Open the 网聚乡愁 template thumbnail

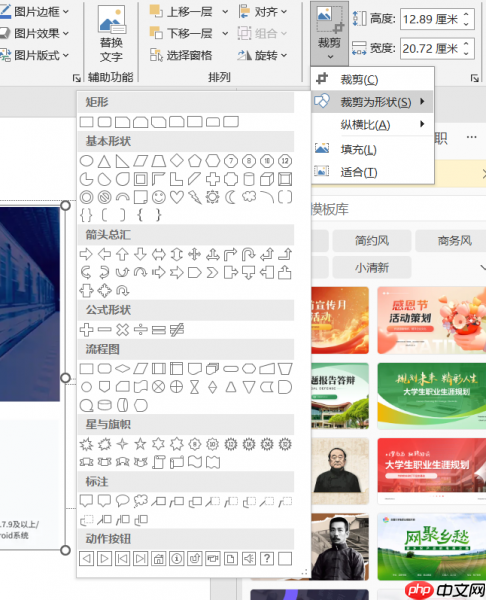(x=432, y=547)
